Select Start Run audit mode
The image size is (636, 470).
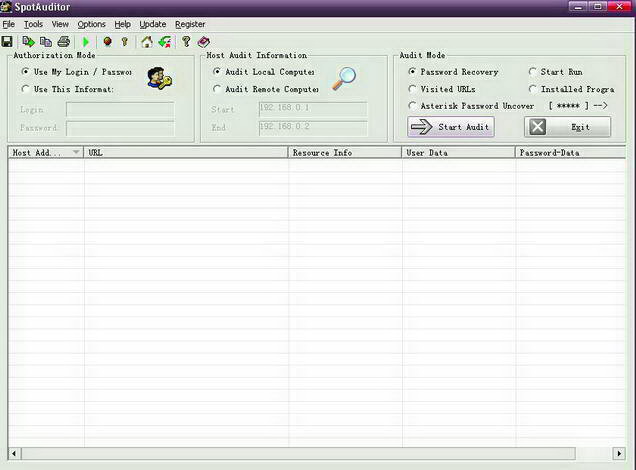556,72
